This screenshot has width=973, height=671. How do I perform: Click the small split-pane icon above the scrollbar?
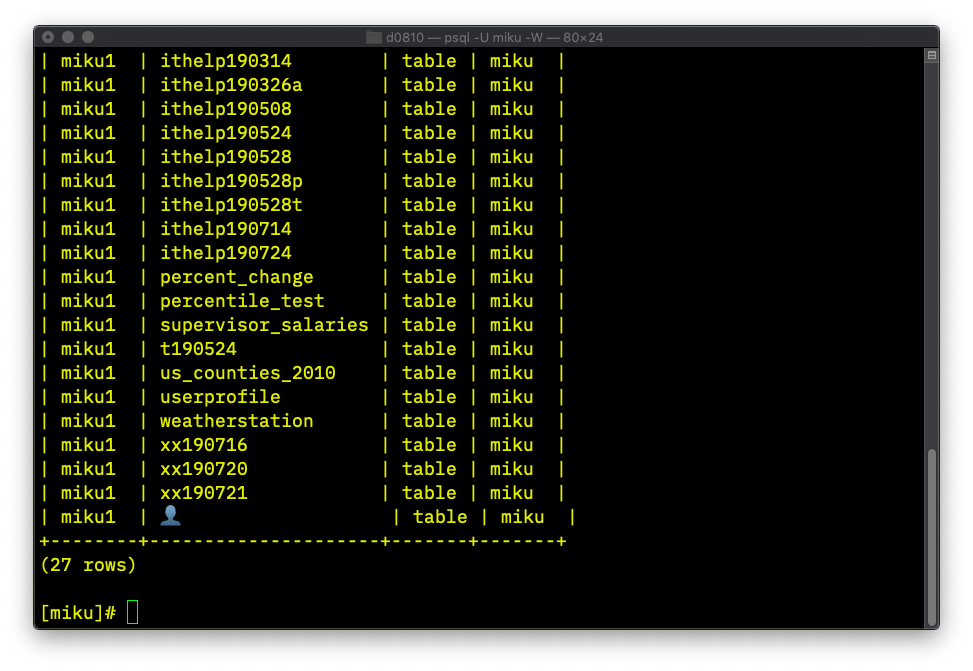(x=931, y=55)
